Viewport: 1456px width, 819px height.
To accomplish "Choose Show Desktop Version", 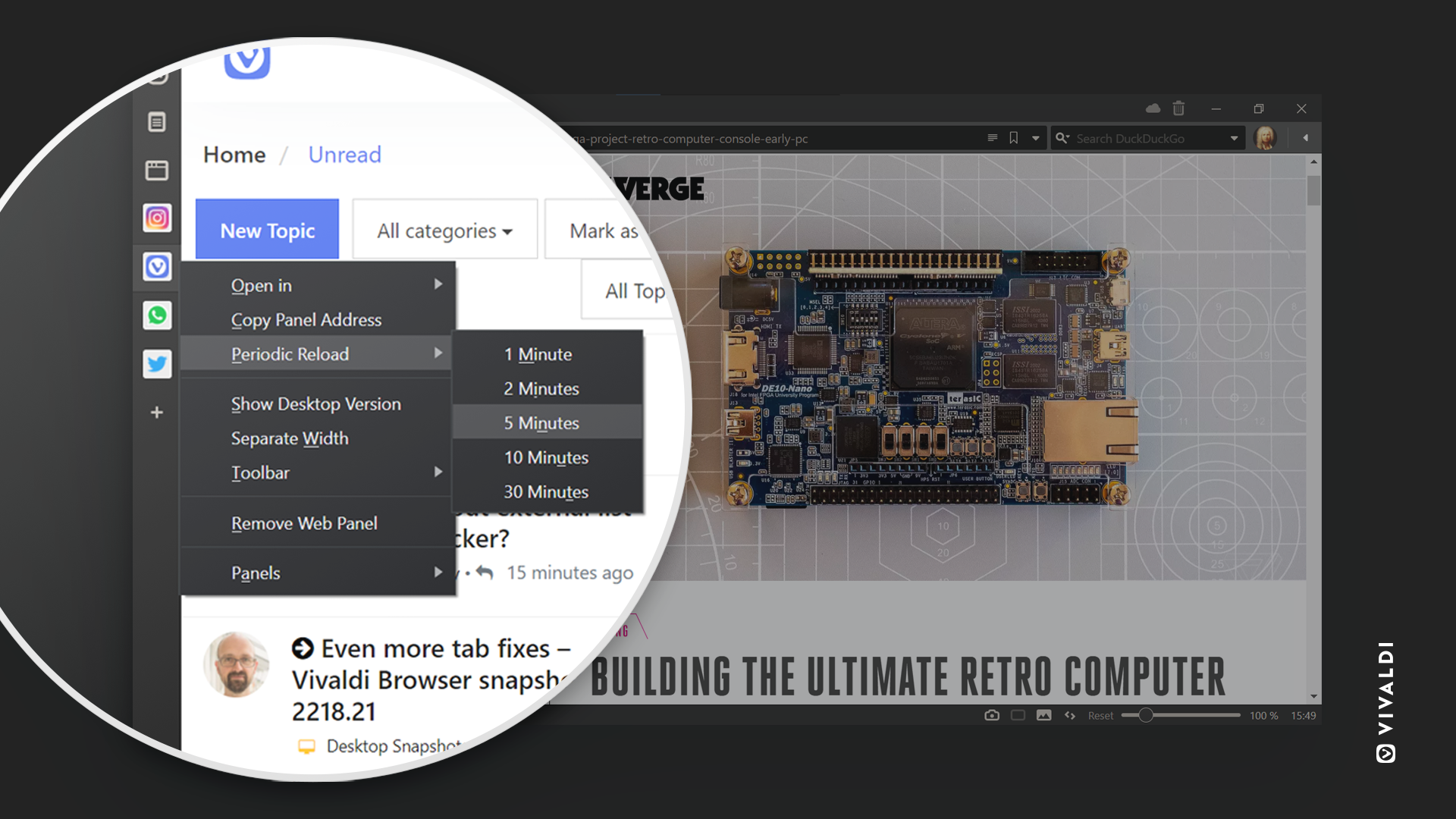I will 318,403.
